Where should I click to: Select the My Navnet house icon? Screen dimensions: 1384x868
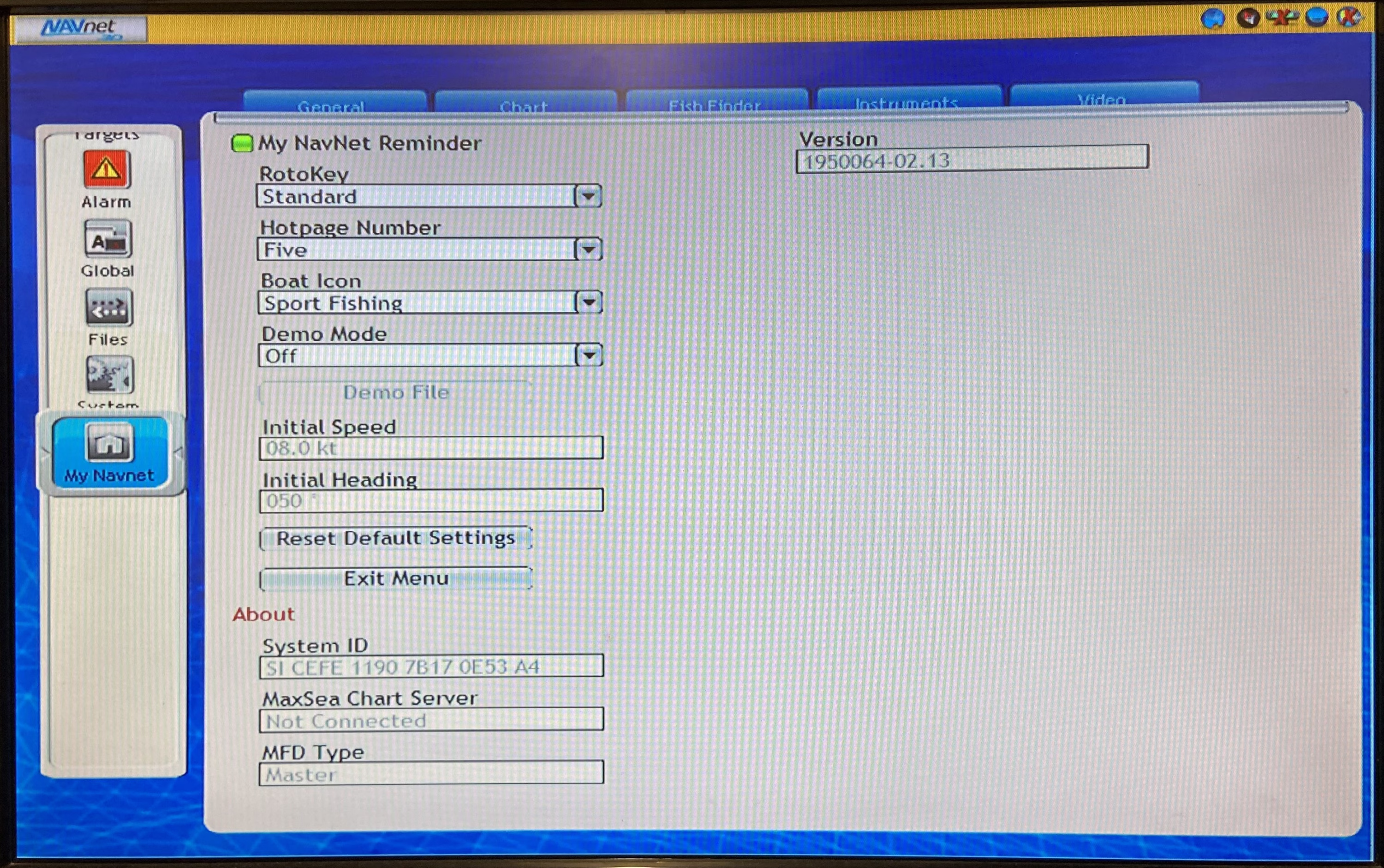pyautogui.click(x=109, y=443)
